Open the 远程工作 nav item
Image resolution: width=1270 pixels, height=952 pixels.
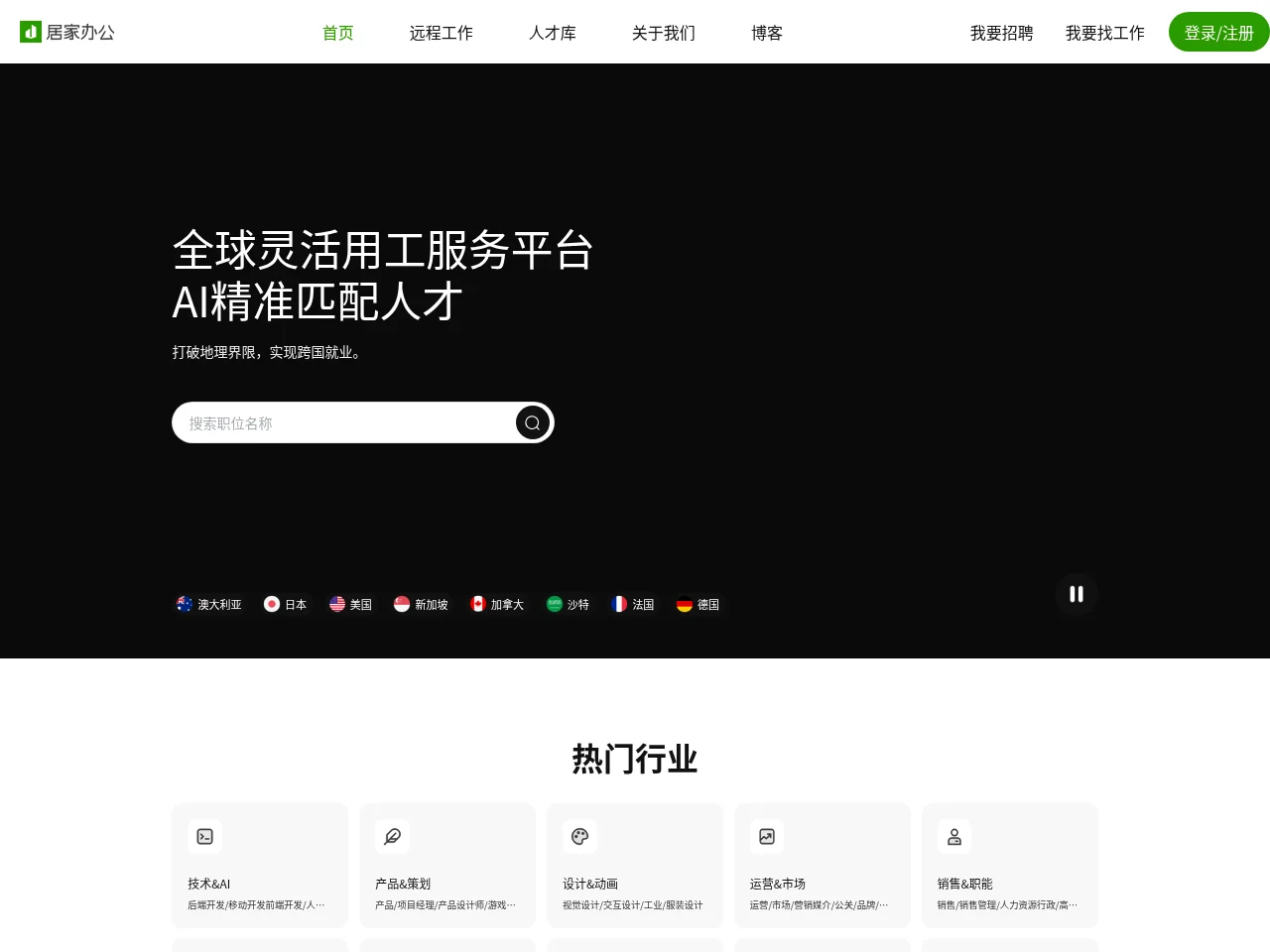coord(442,33)
